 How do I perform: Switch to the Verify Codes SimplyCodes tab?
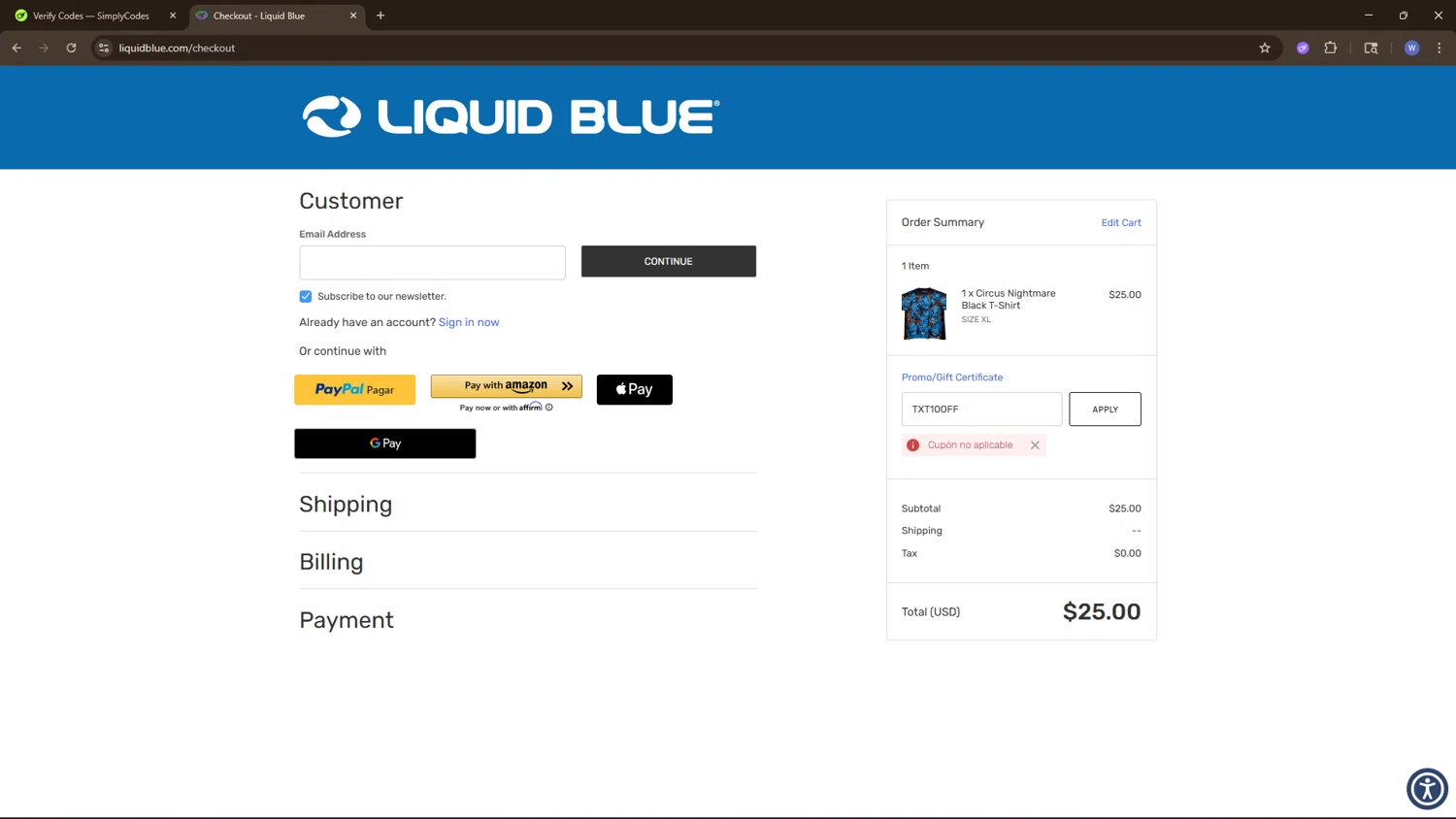(x=91, y=16)
